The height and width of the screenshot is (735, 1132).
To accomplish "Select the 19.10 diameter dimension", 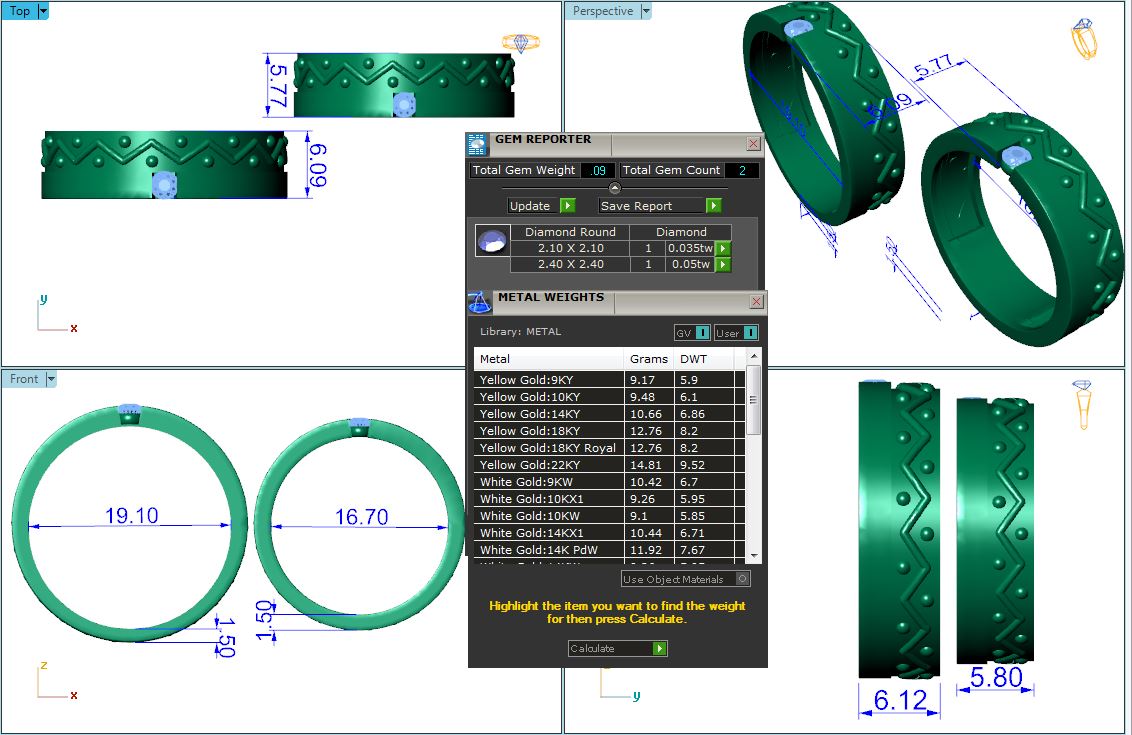I will pos(131,516).
